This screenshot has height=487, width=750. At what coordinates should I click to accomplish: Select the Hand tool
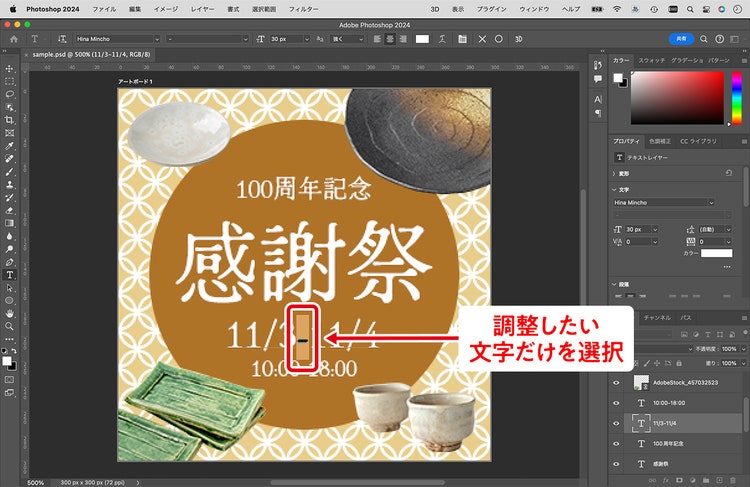[10, 314]
